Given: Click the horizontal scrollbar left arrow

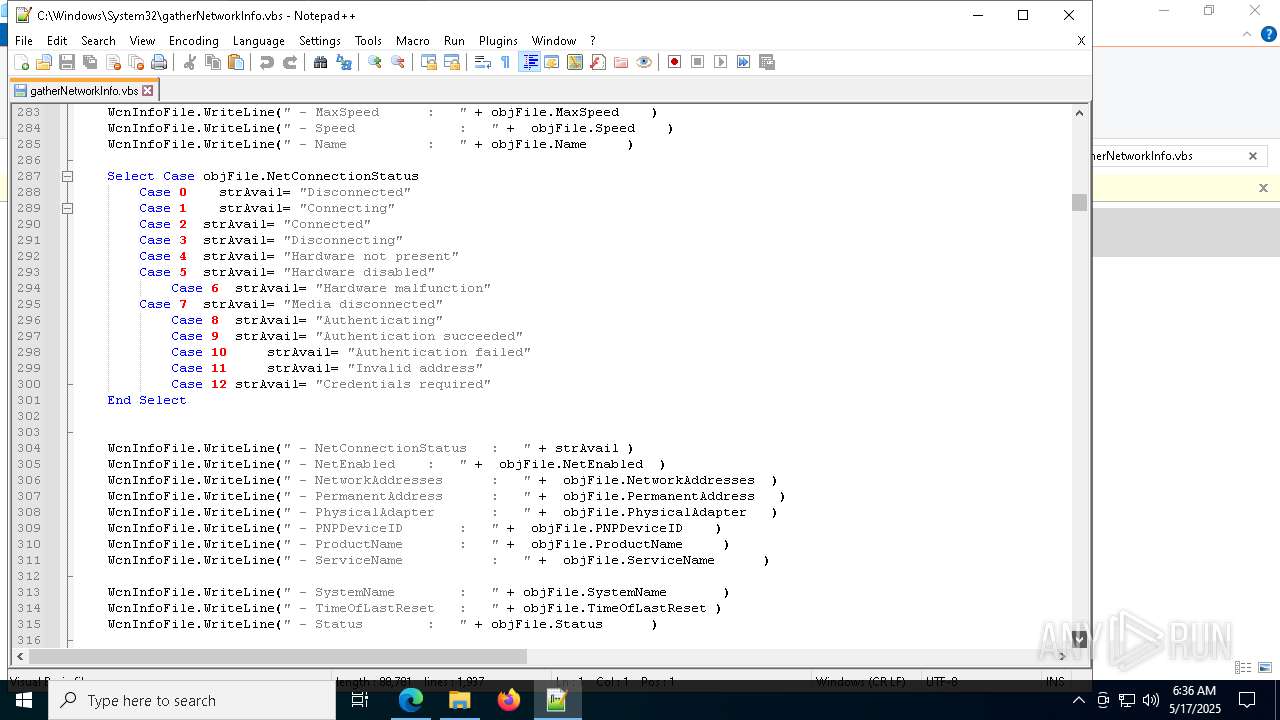Looking at the screenshot, I should click(x=20, y=656).
